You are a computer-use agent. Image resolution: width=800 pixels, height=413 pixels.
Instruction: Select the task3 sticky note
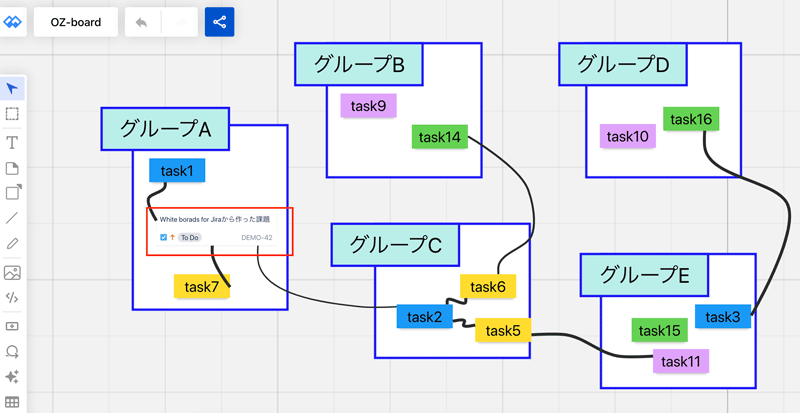click(x=723, y=317)
